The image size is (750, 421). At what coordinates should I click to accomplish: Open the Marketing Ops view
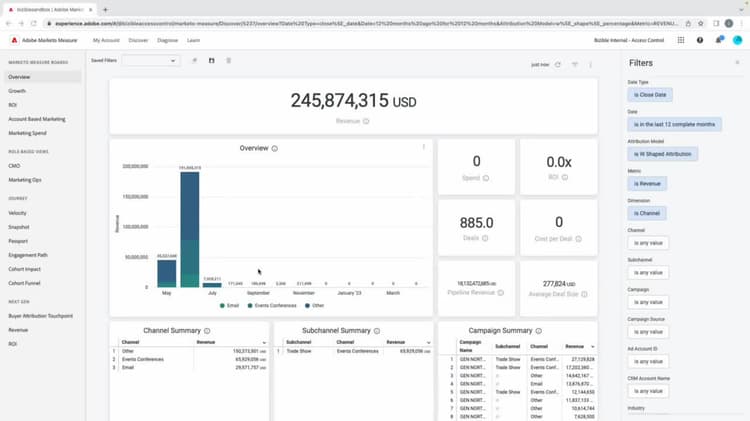click(25, 180)
